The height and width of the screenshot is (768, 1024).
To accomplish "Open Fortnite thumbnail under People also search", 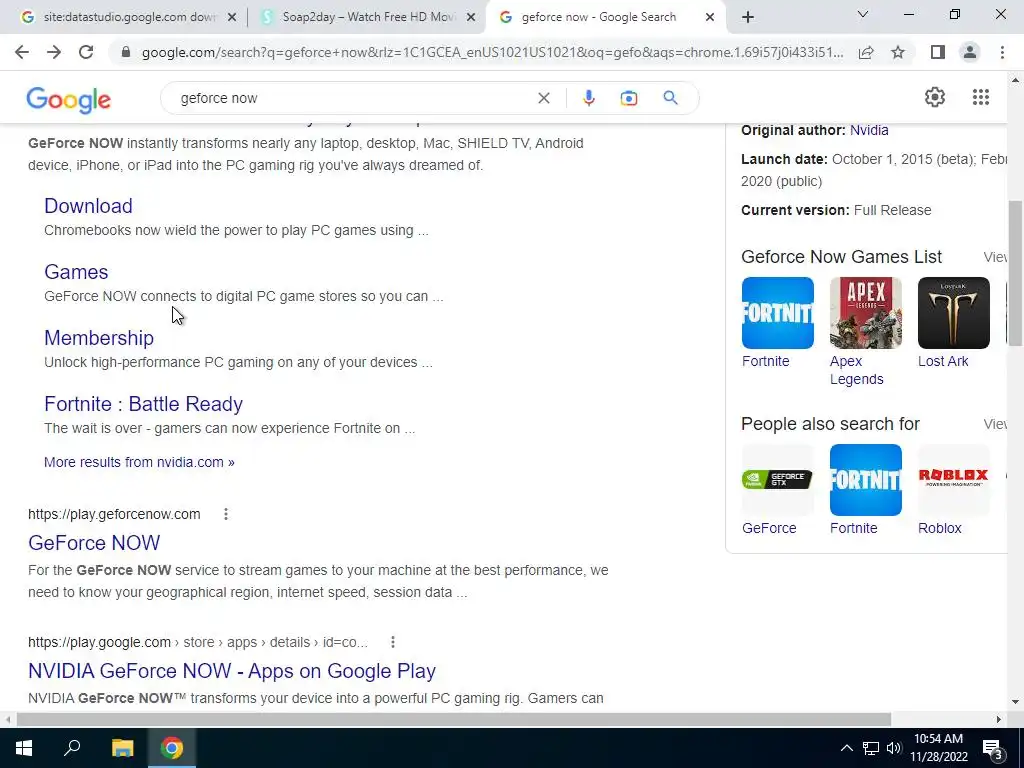I will pyautogui.click(x=865, y=480).
